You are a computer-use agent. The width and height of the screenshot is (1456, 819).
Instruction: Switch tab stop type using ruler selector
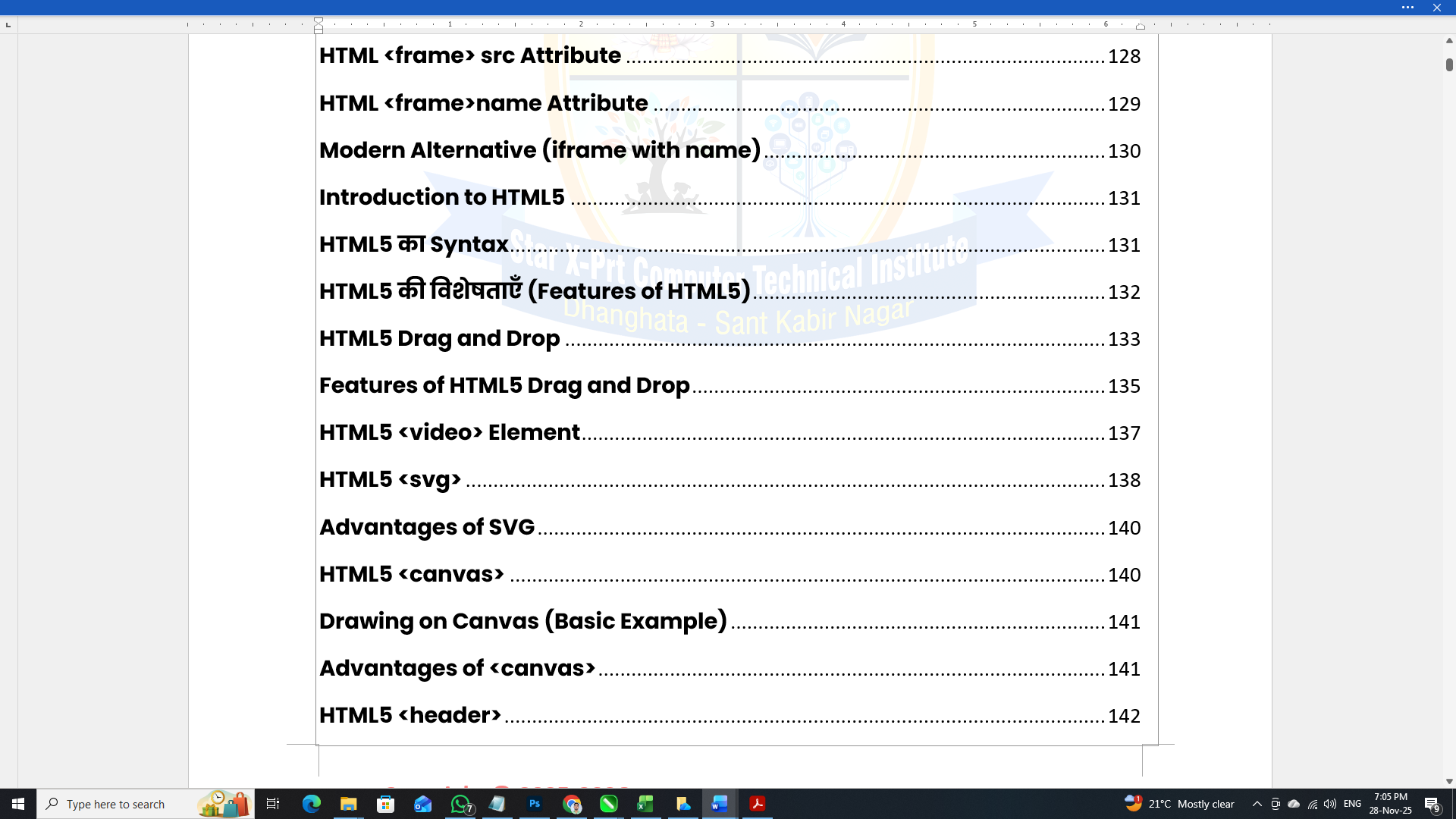click(x=8, y=24)
